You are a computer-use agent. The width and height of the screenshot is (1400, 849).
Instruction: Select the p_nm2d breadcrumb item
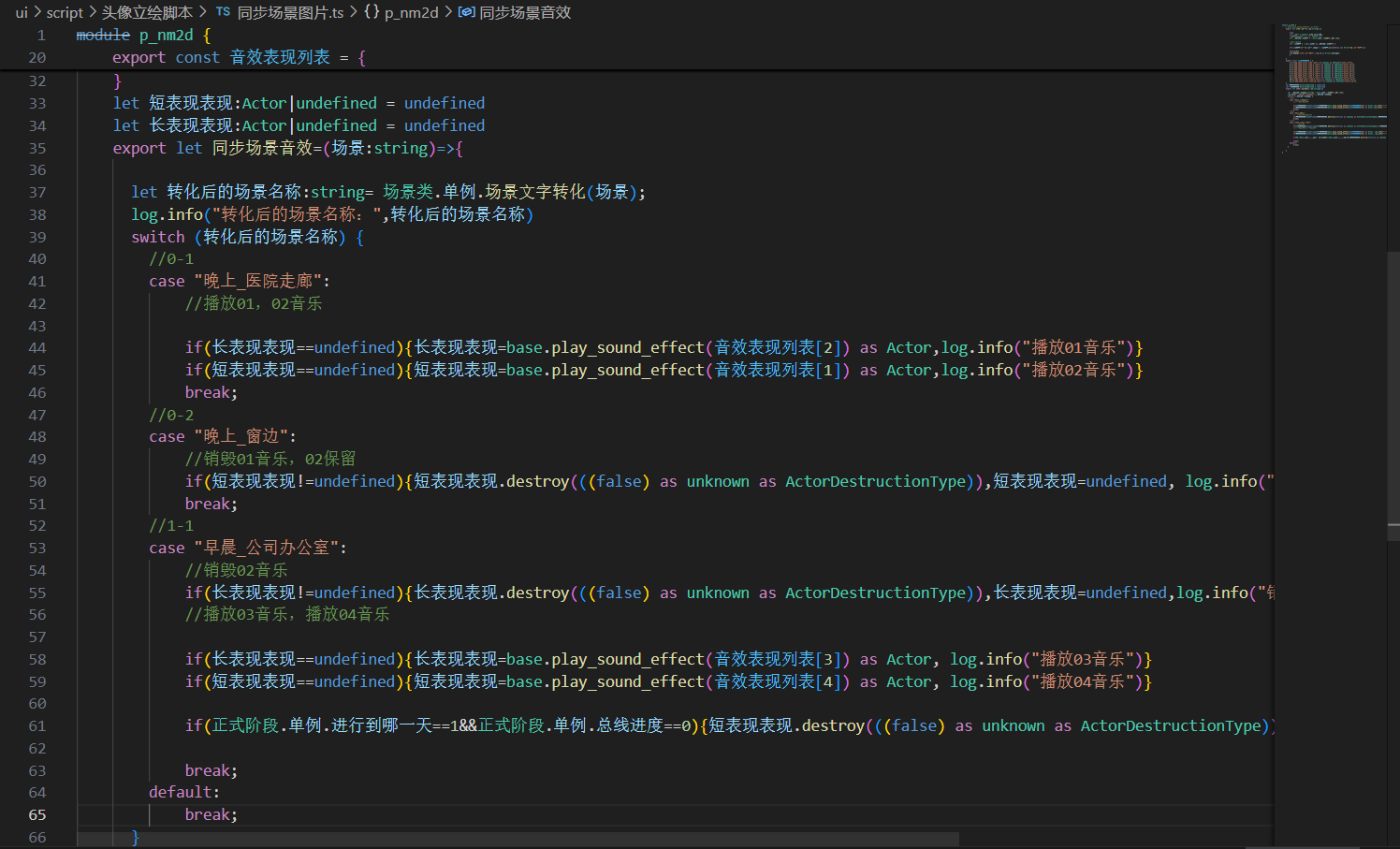[x=411, y=12]
